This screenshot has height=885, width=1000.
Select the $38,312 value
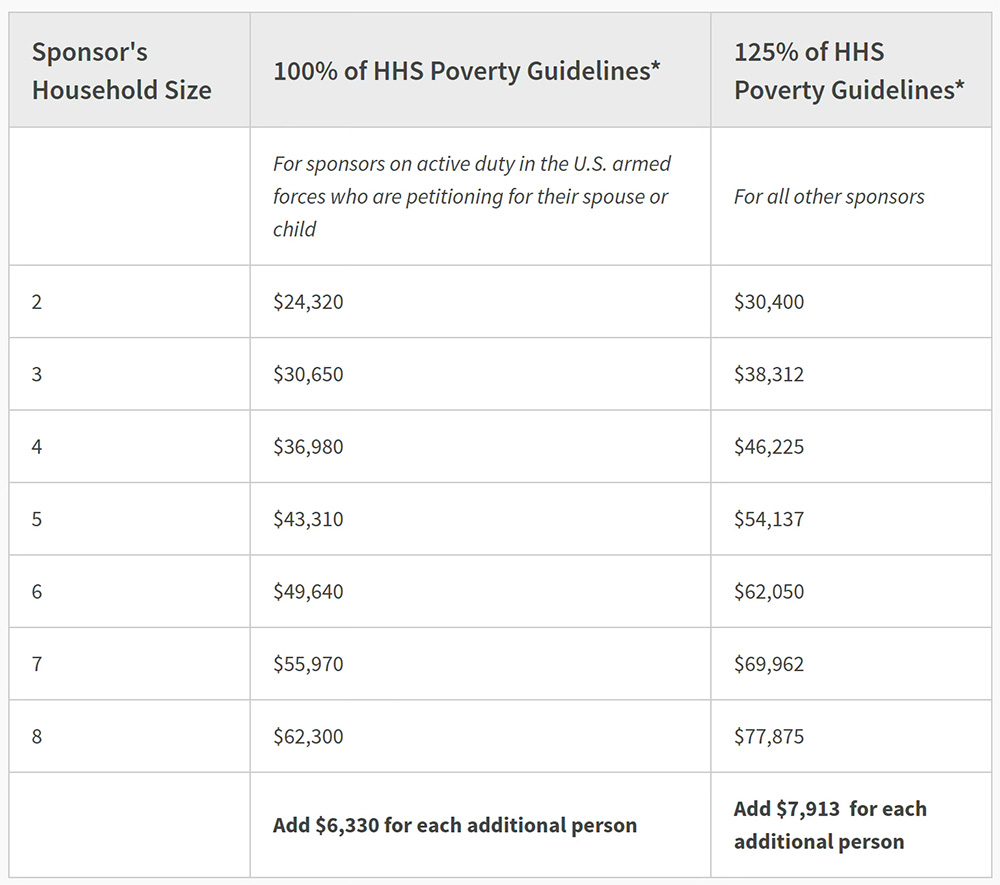(769, 374)
